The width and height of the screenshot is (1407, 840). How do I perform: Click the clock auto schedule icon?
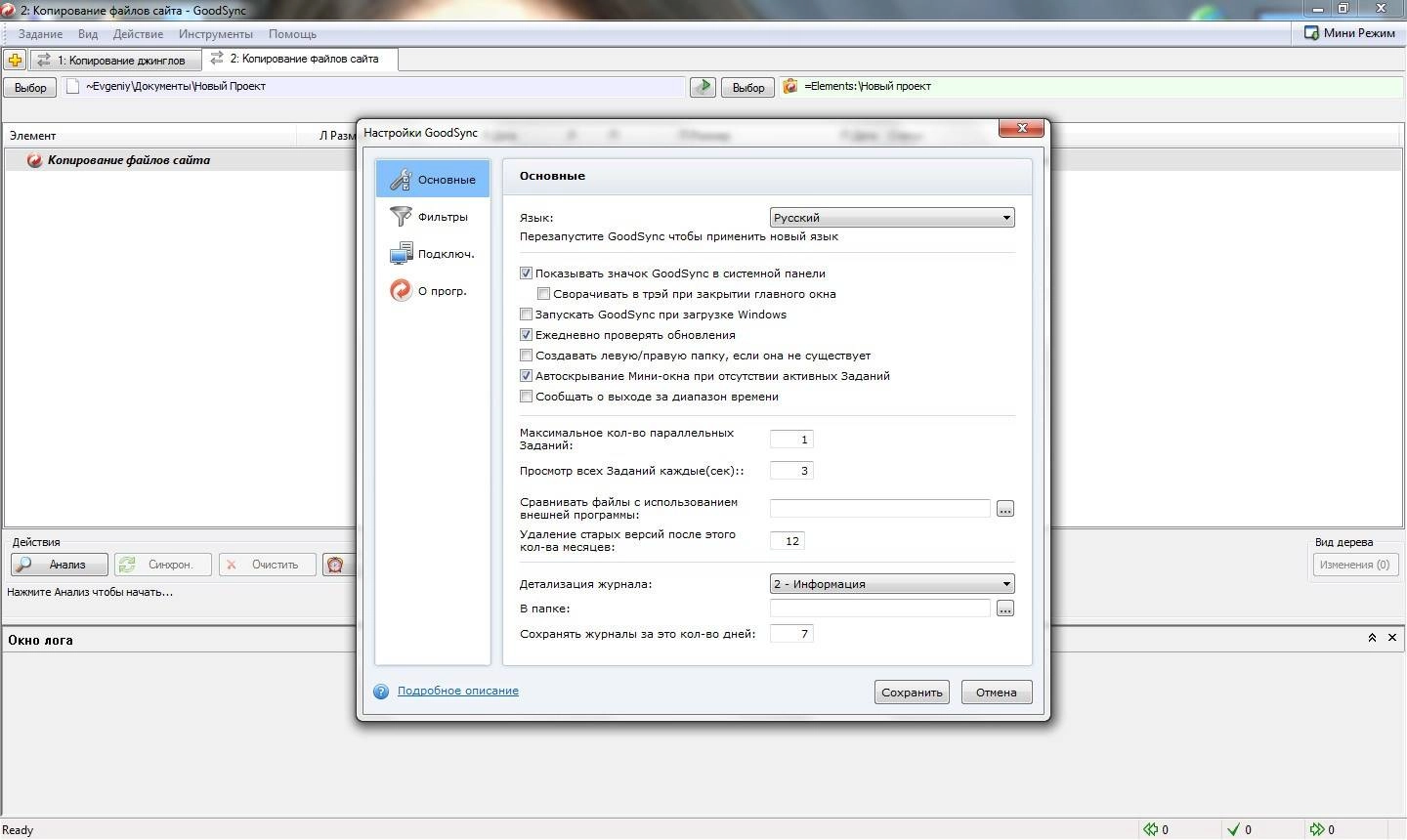[335, 565]
